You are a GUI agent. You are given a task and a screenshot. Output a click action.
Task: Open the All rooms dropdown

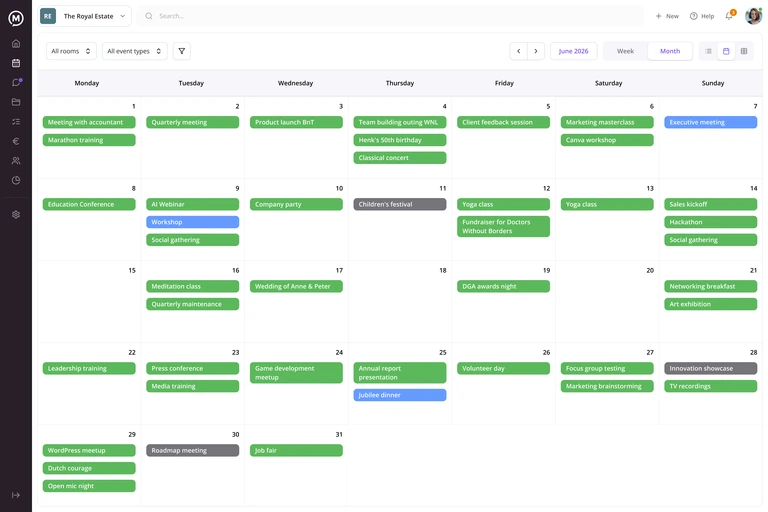(x=71, y=51)
